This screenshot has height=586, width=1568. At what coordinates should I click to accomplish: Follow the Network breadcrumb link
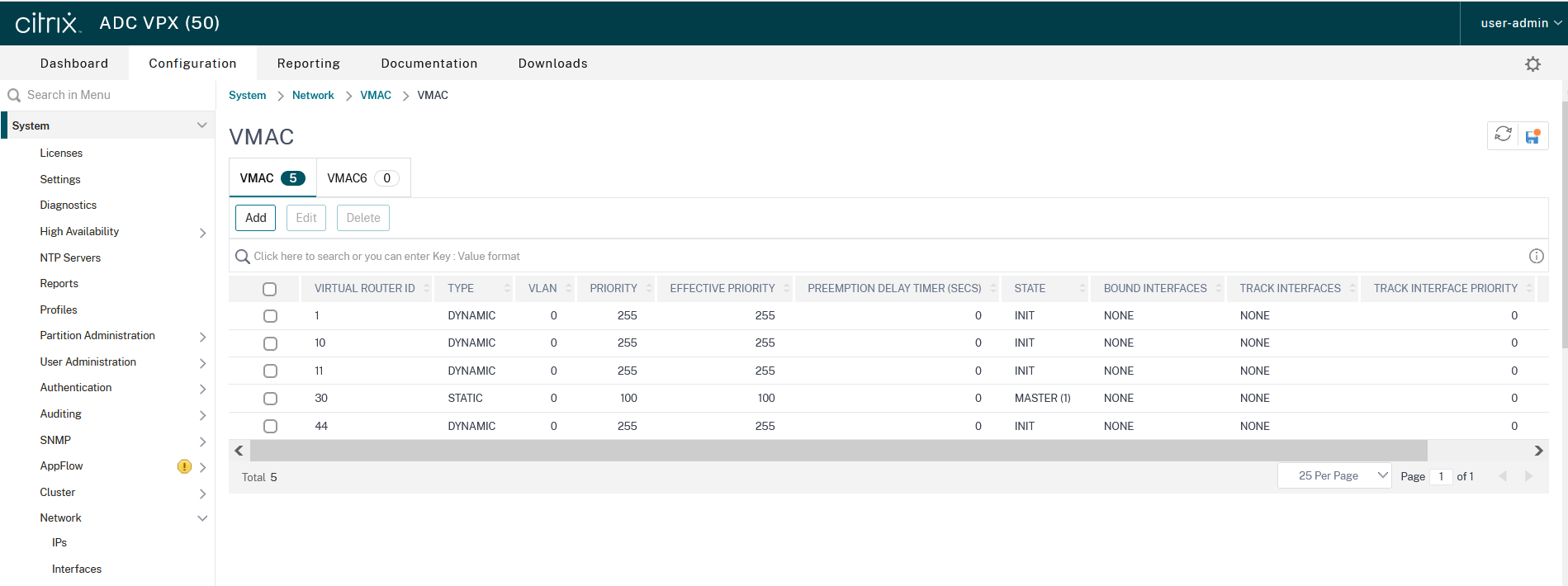click(313, 96)
